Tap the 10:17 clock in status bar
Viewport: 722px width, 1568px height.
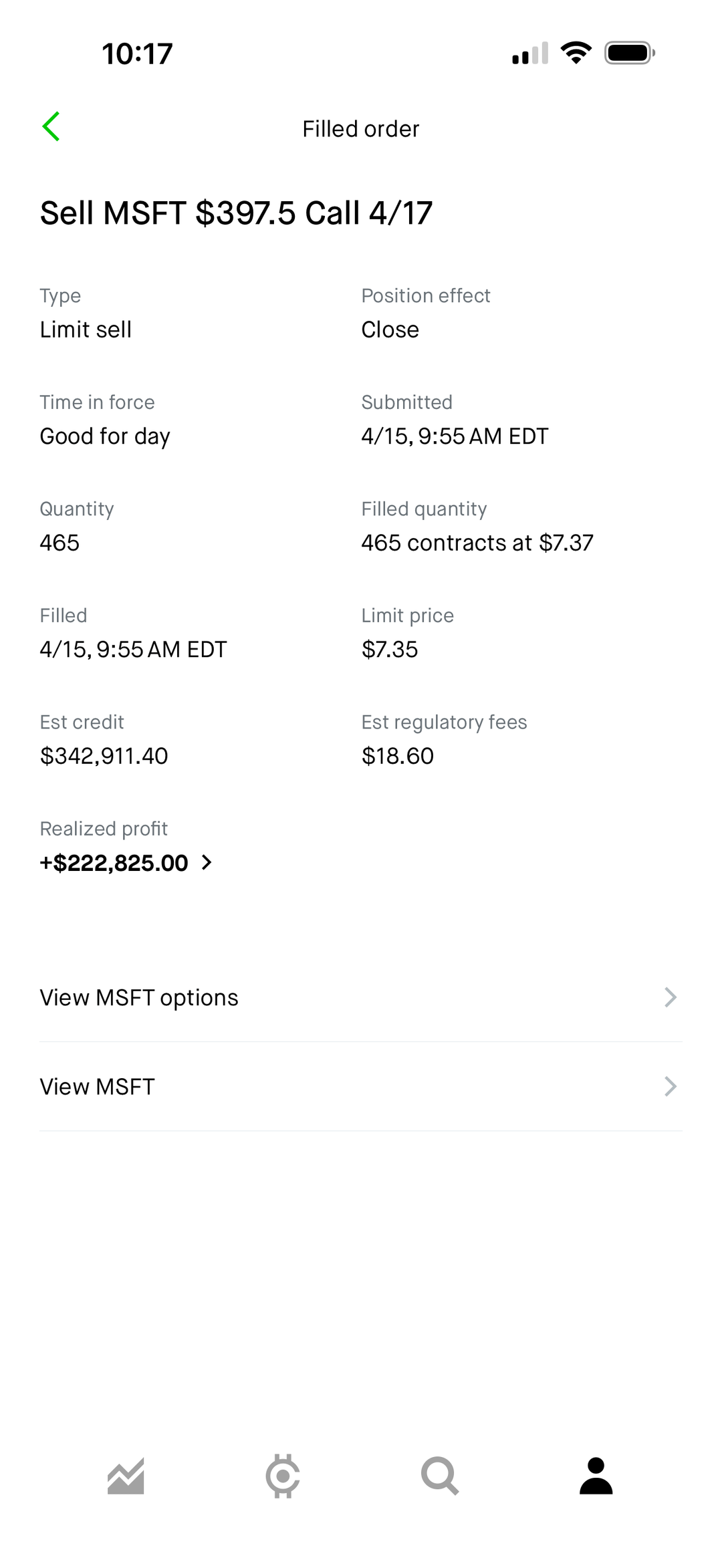tap(137, 53)
